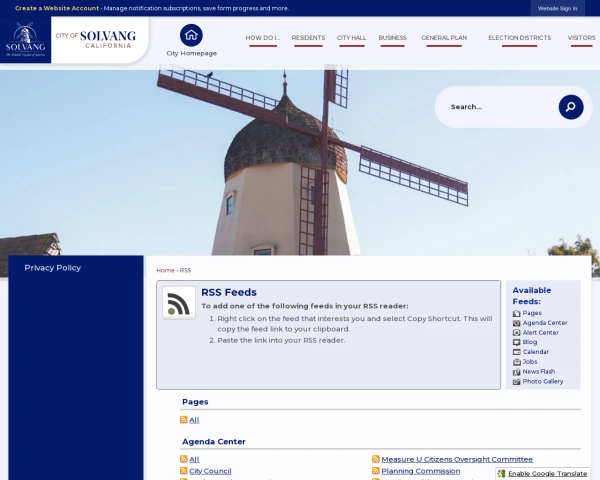Go to Home breadcrumb link
This screenshot has width=600, height=480.
(165, 270)
